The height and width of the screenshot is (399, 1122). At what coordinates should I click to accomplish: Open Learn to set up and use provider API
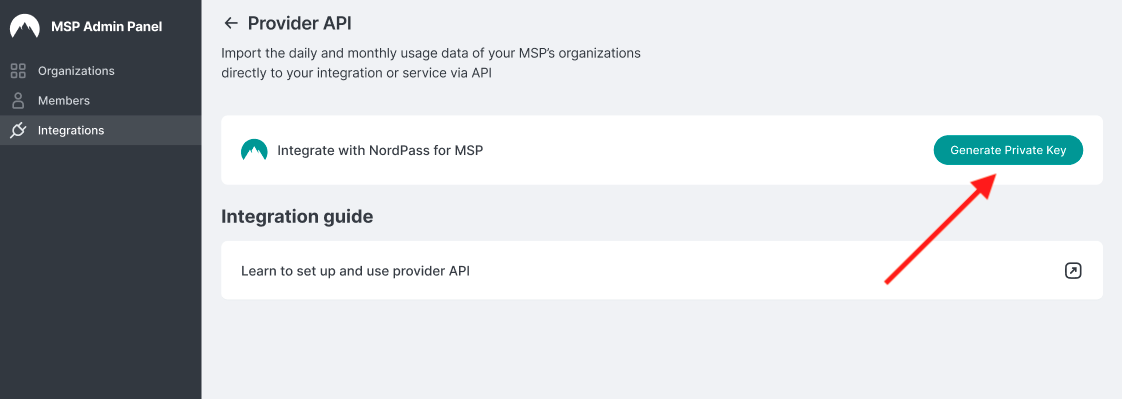[661, 270]
